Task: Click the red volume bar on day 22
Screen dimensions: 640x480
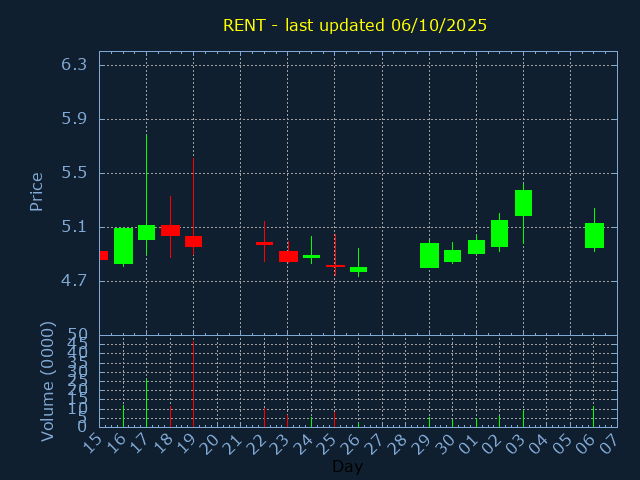Action: click(264, 416)
